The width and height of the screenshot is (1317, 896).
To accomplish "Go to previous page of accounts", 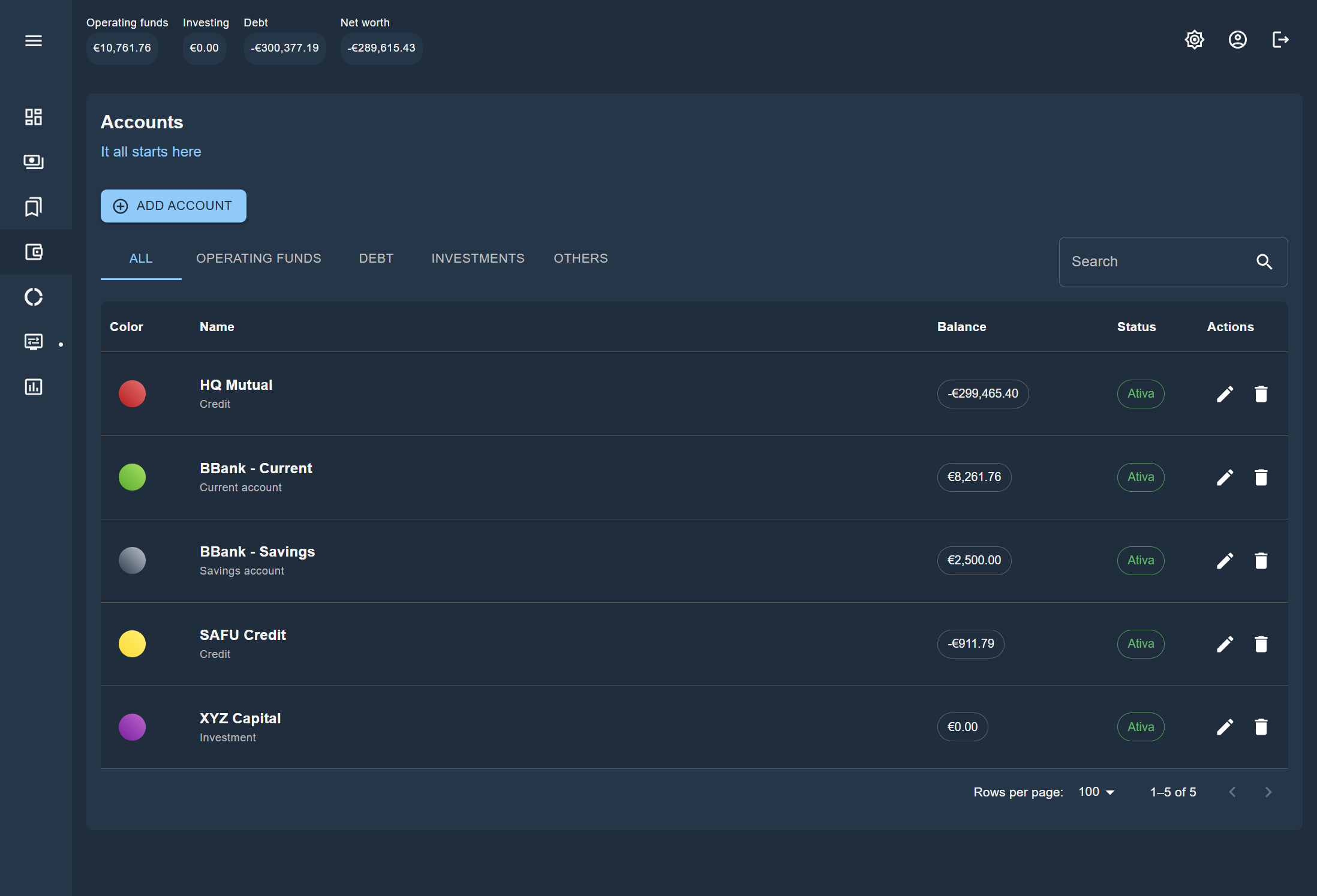I will (x=1232, y=792).
